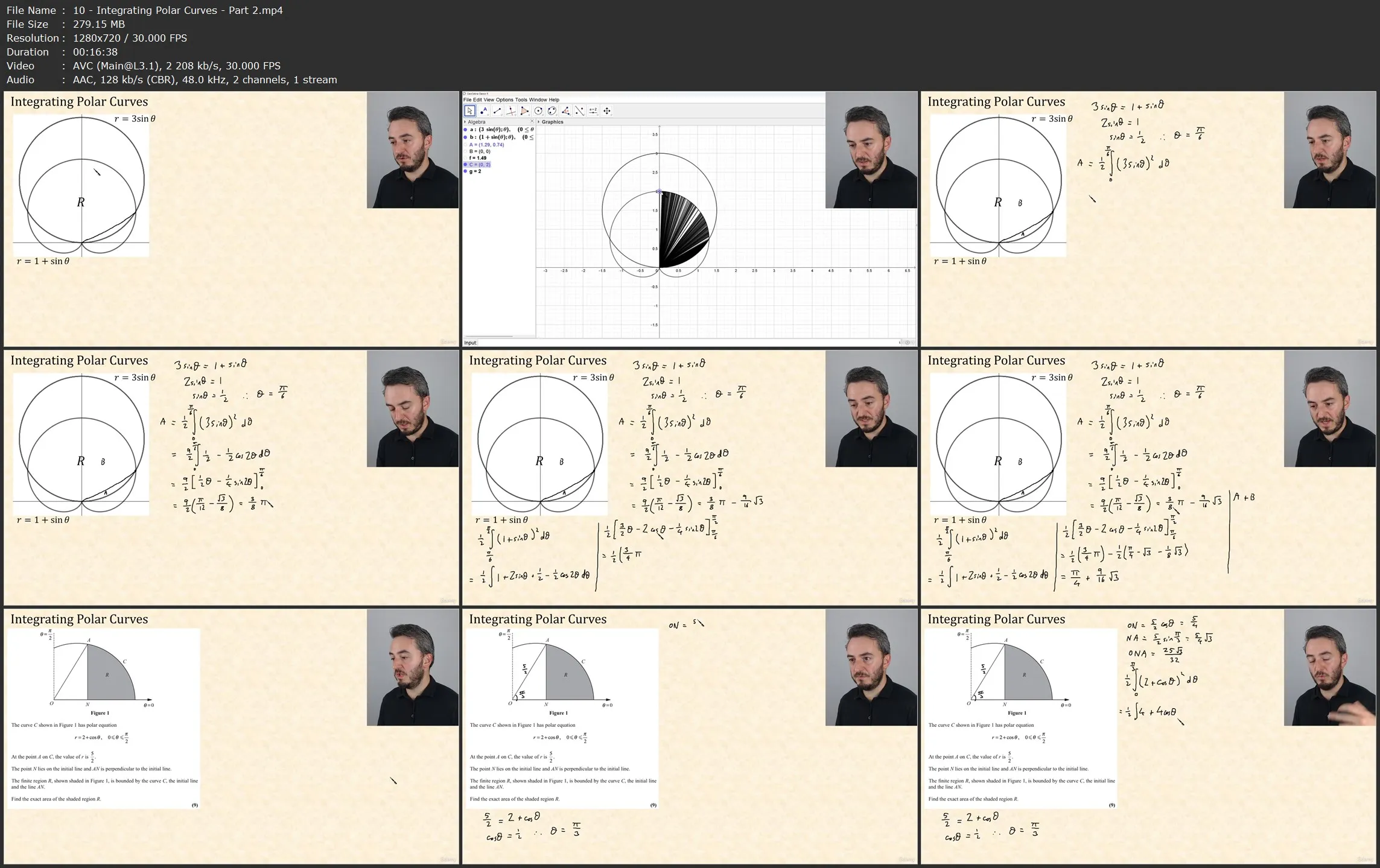Select the Ellipse conic tool

(x=552, y=111)
